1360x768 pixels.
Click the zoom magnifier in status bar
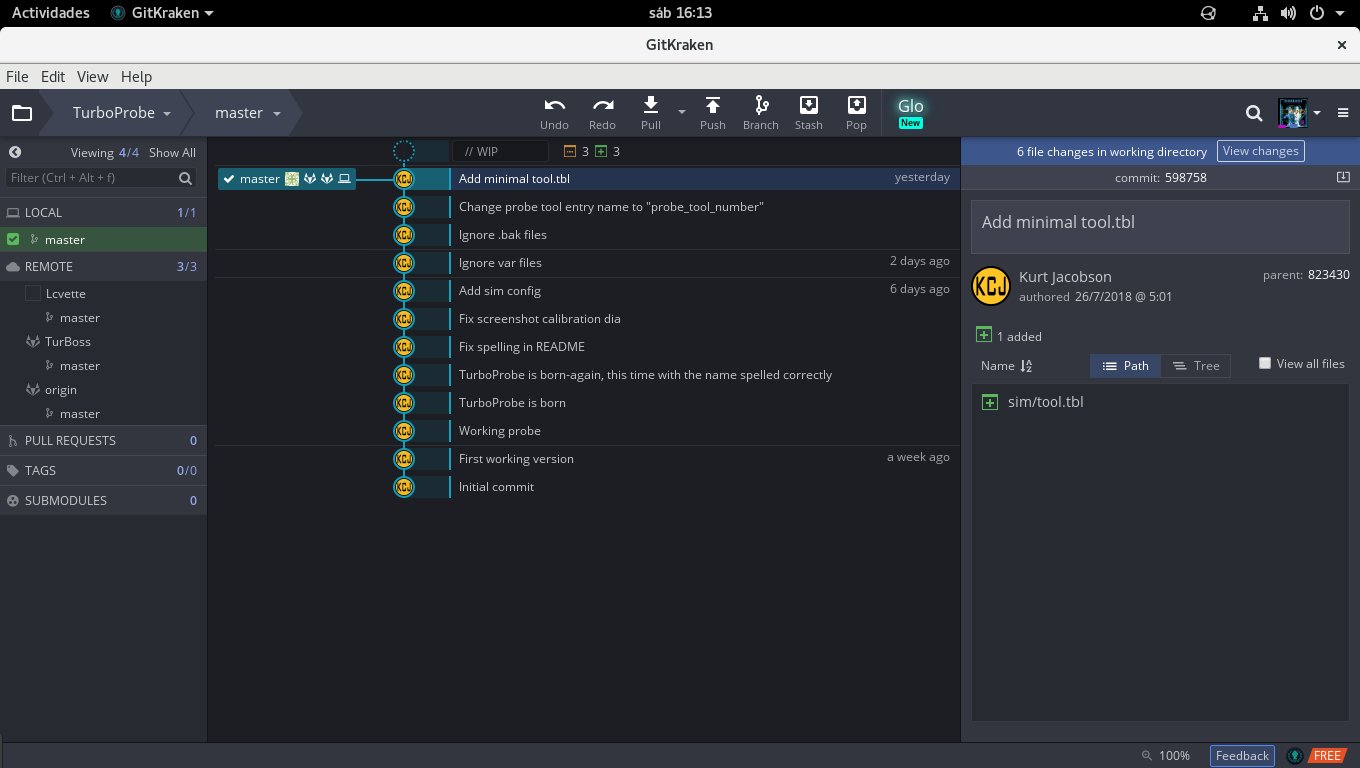[x=1147, y=756]
